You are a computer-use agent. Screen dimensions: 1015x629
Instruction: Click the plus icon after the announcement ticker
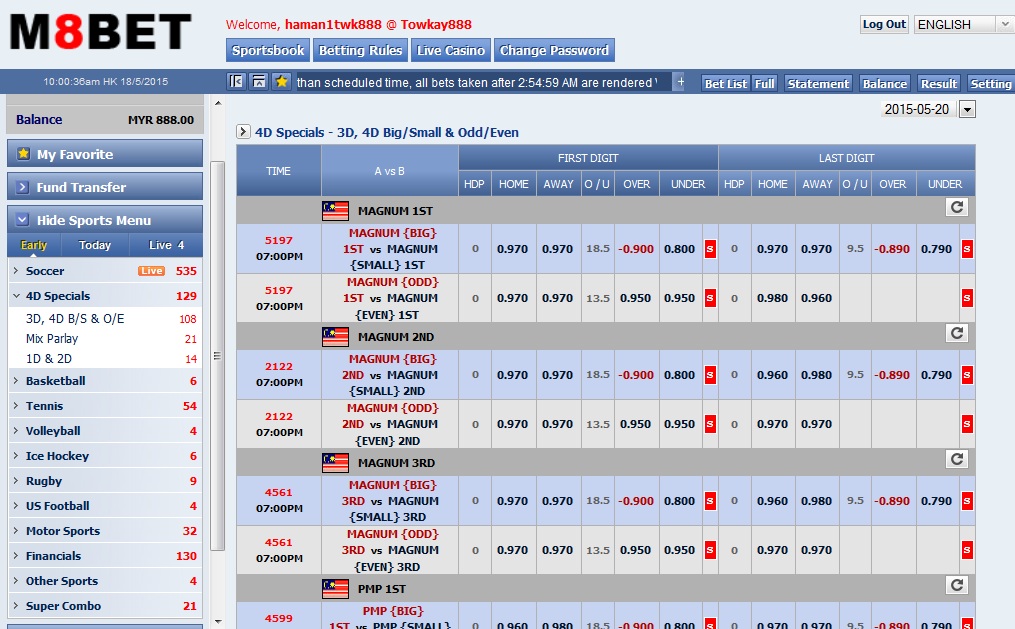[680, 82]
